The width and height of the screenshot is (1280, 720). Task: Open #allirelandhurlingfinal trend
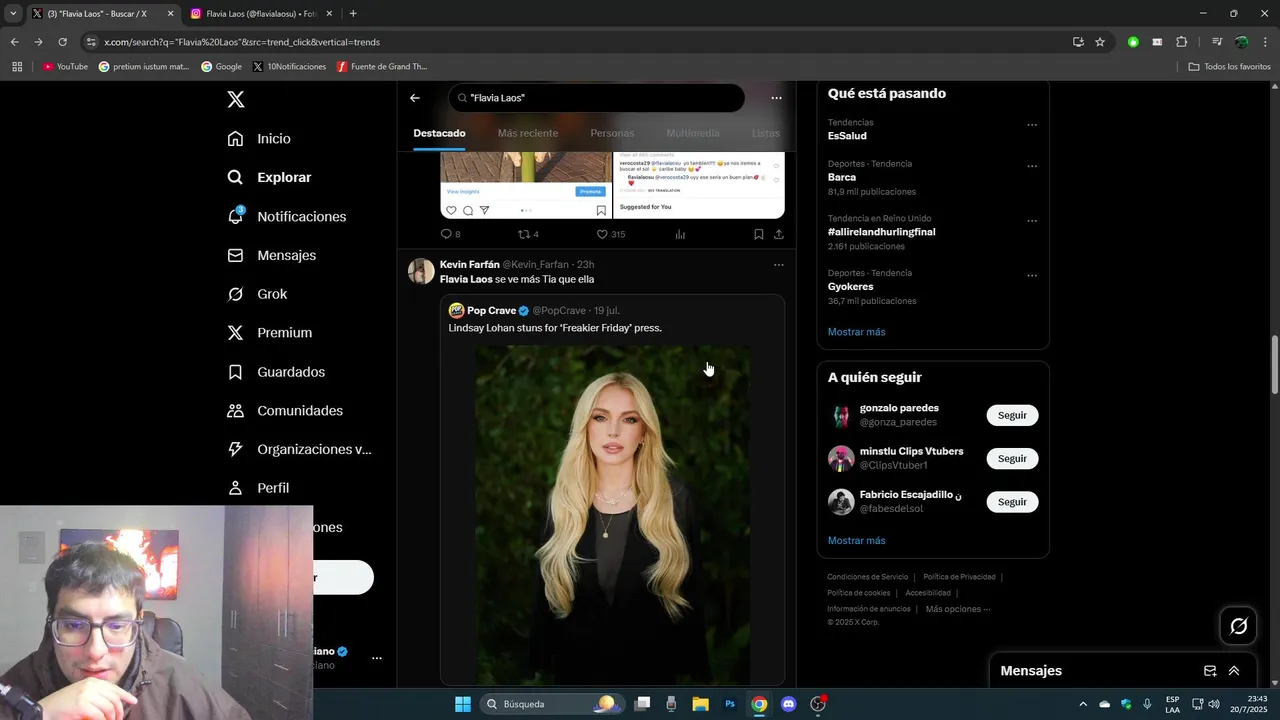881,232
